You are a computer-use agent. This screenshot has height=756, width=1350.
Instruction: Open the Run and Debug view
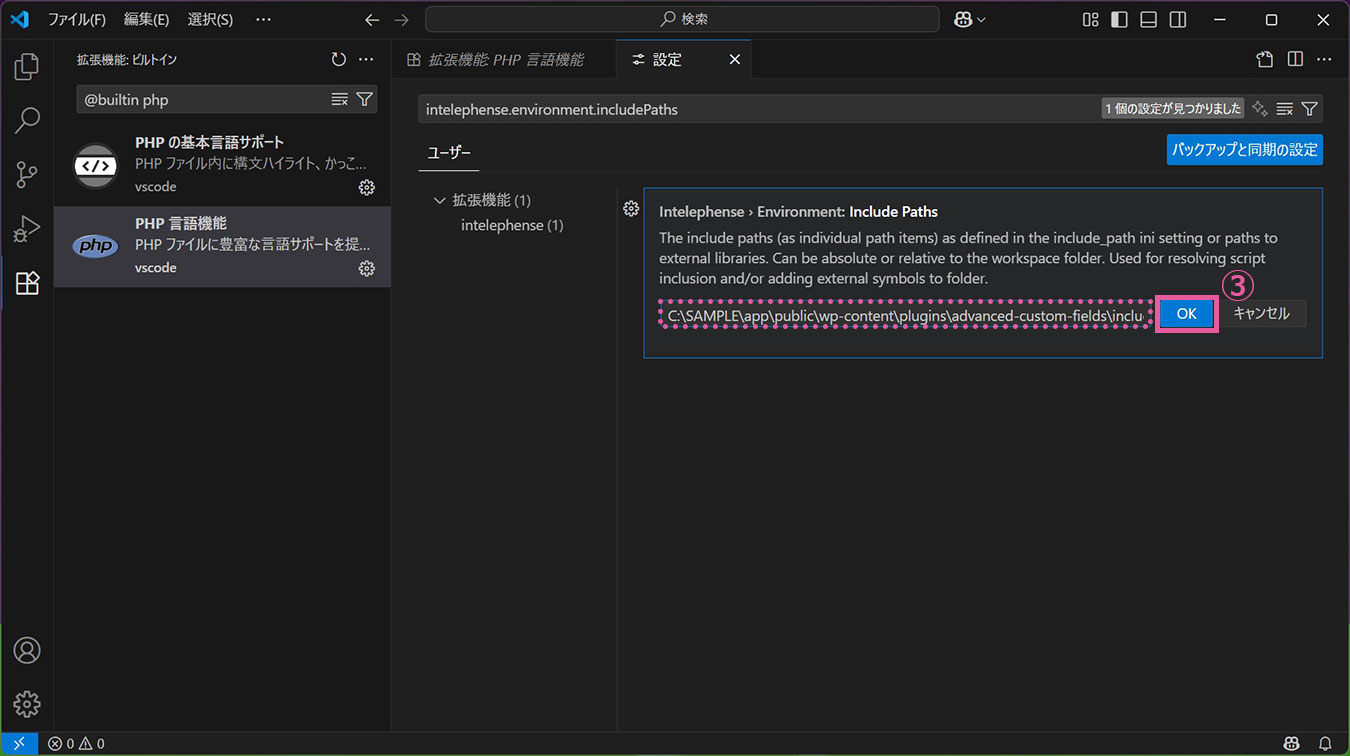pos(27,229)
